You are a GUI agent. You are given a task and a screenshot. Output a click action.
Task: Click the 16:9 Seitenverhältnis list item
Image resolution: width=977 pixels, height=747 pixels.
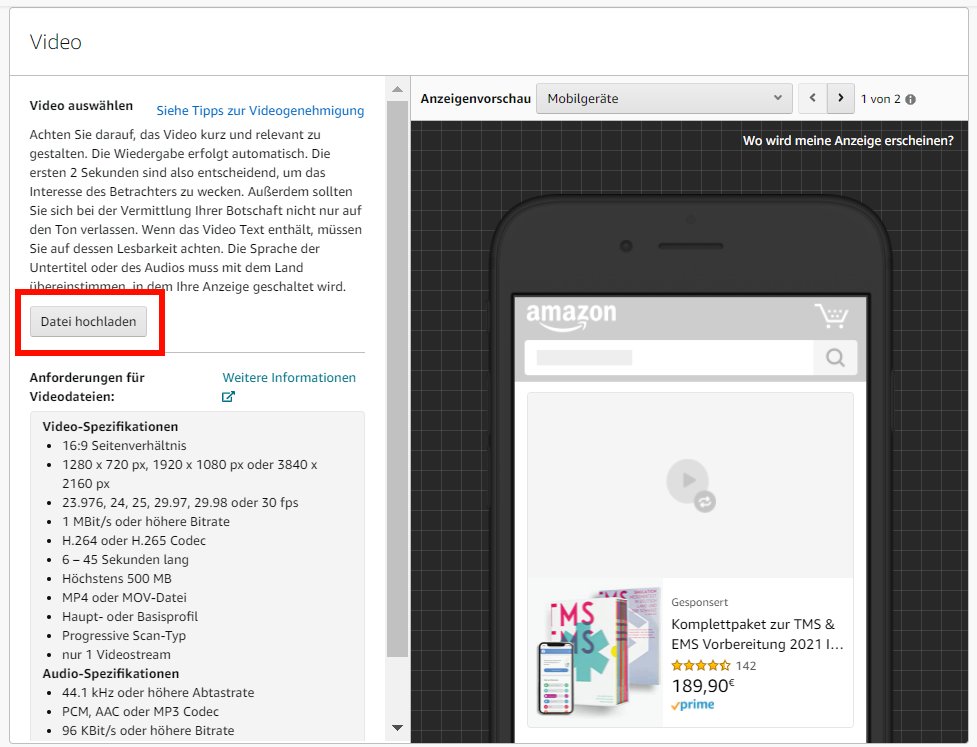124,445
